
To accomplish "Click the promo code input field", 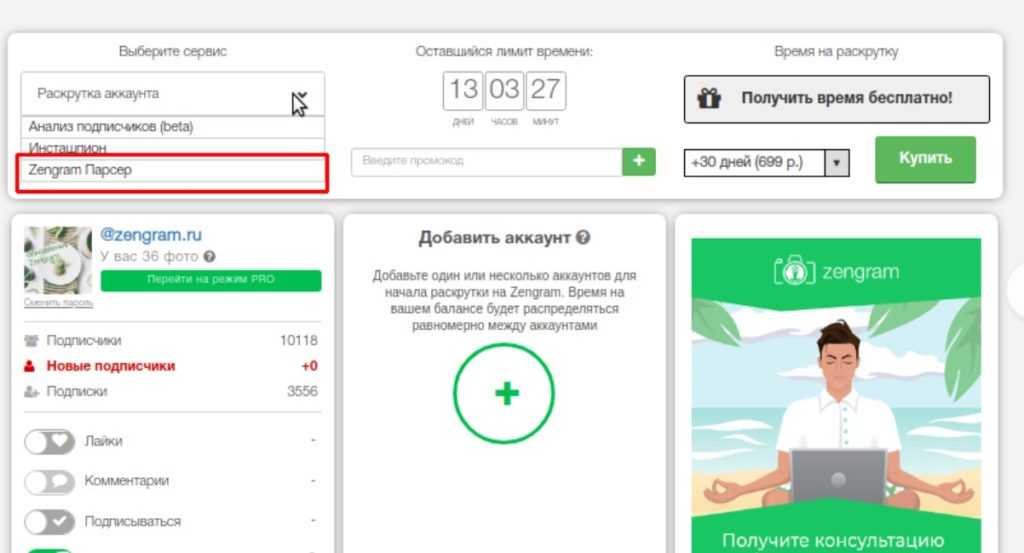I will pos(487,161).
